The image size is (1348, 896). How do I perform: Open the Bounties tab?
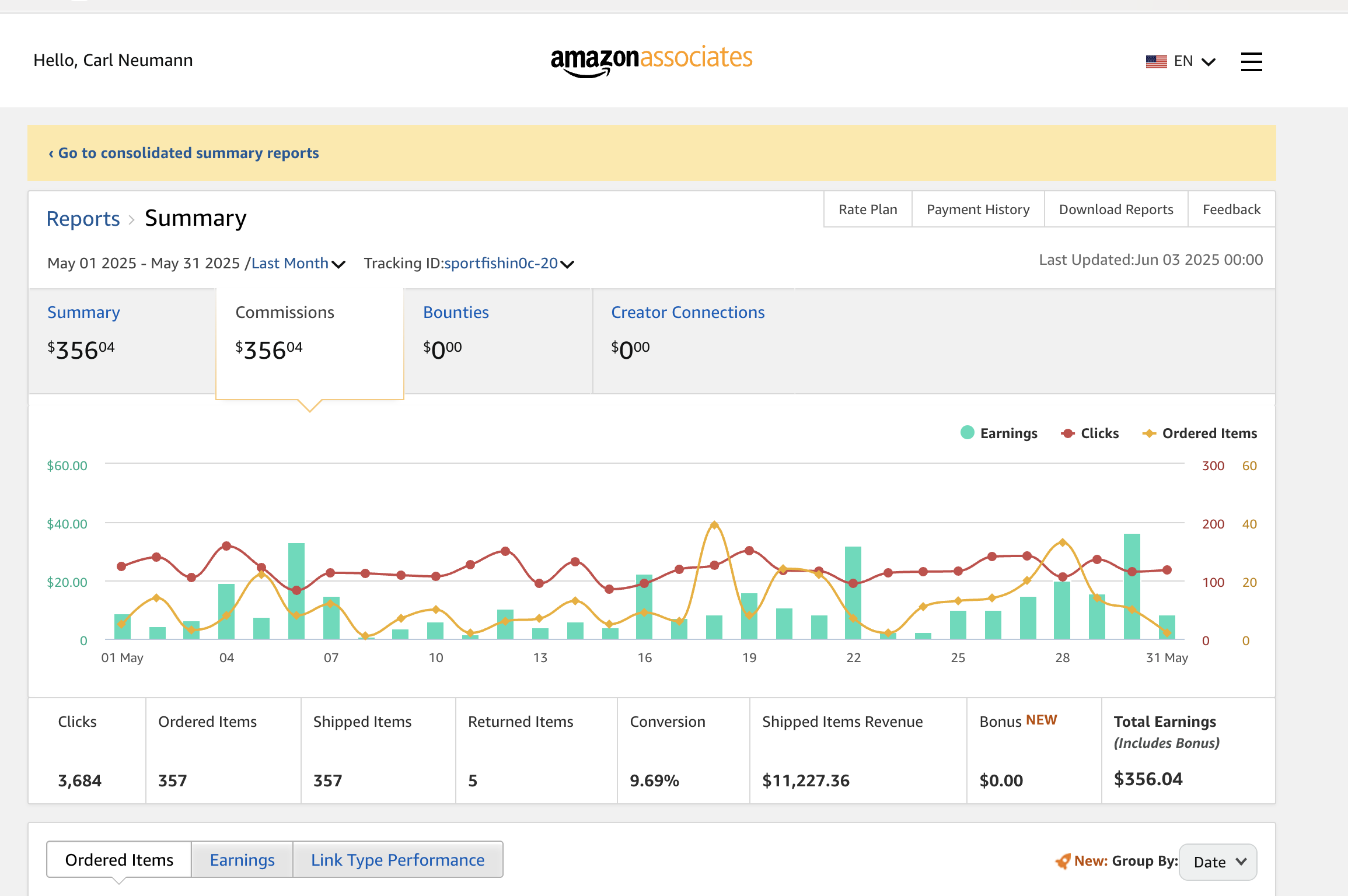click(x=498, y=340)
